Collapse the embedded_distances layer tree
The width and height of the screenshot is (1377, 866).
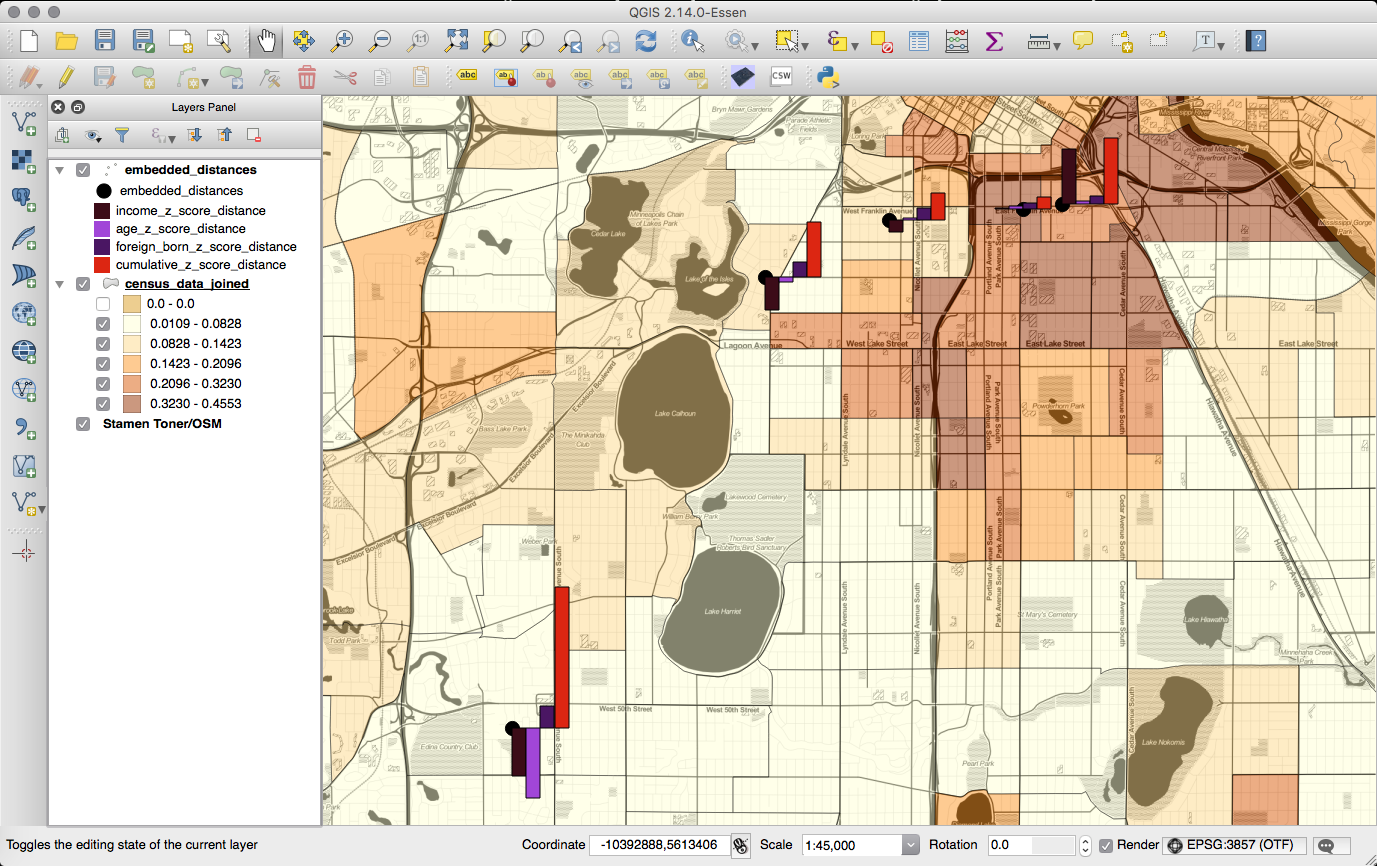60,170
